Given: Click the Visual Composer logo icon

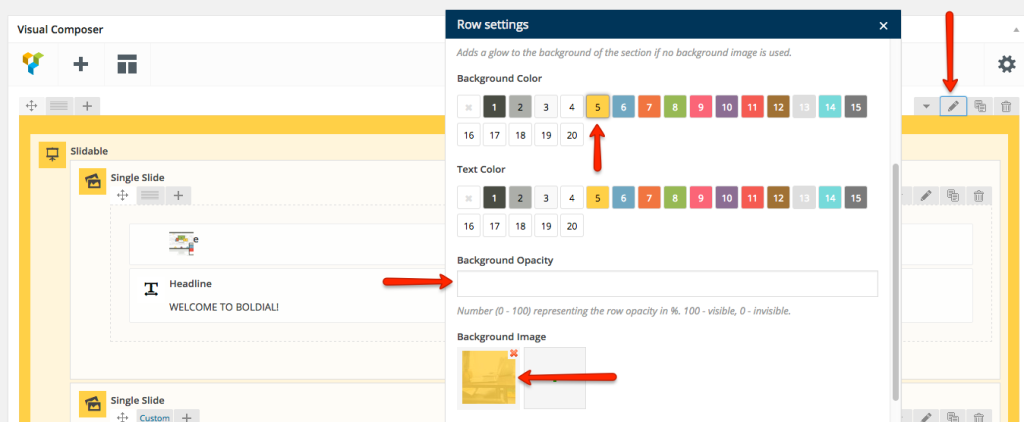Looking at the screenshot, I should [33, 64].
